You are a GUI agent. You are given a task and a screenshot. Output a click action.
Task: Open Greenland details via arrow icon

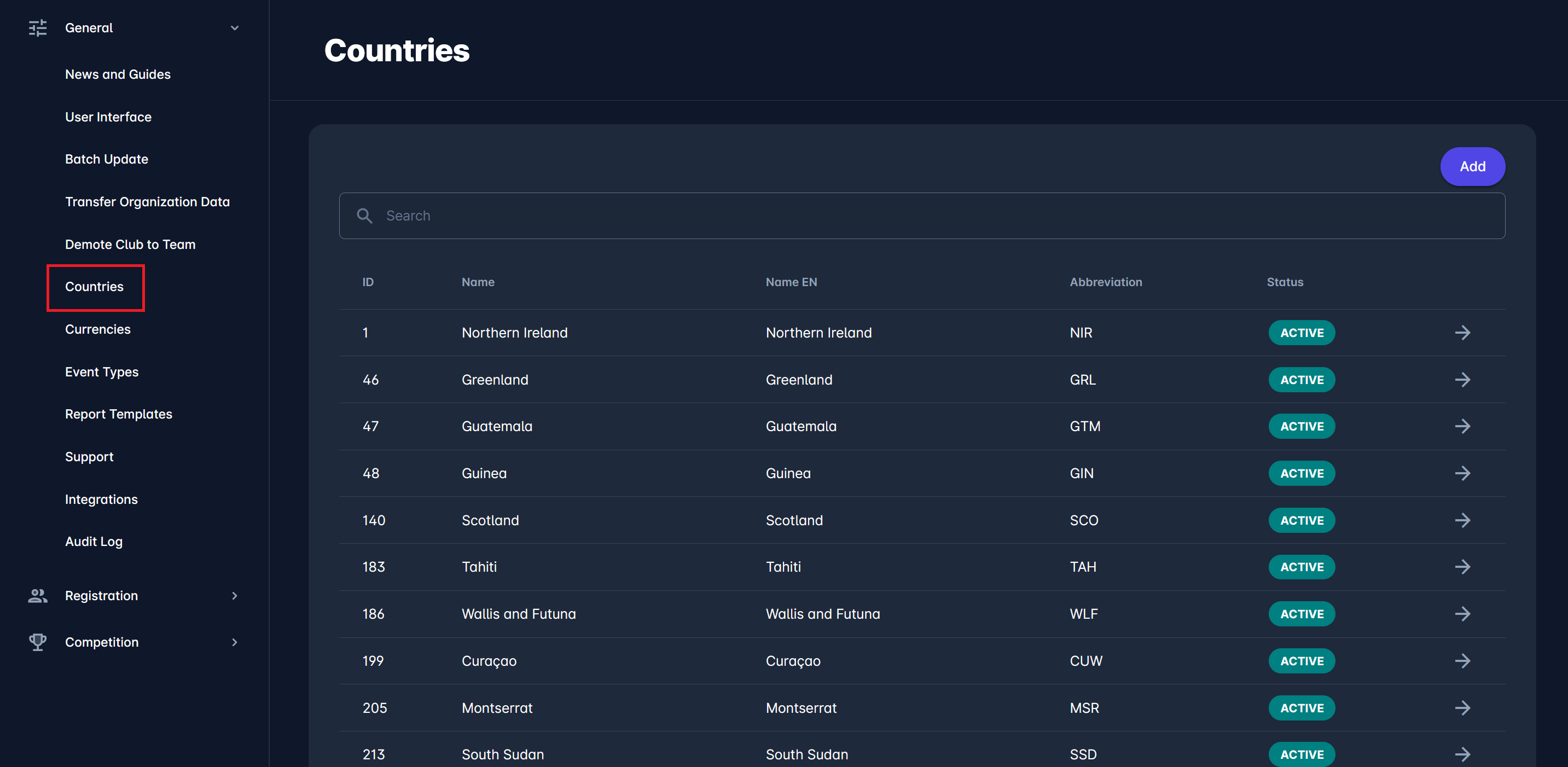[x=1462, y=380]
